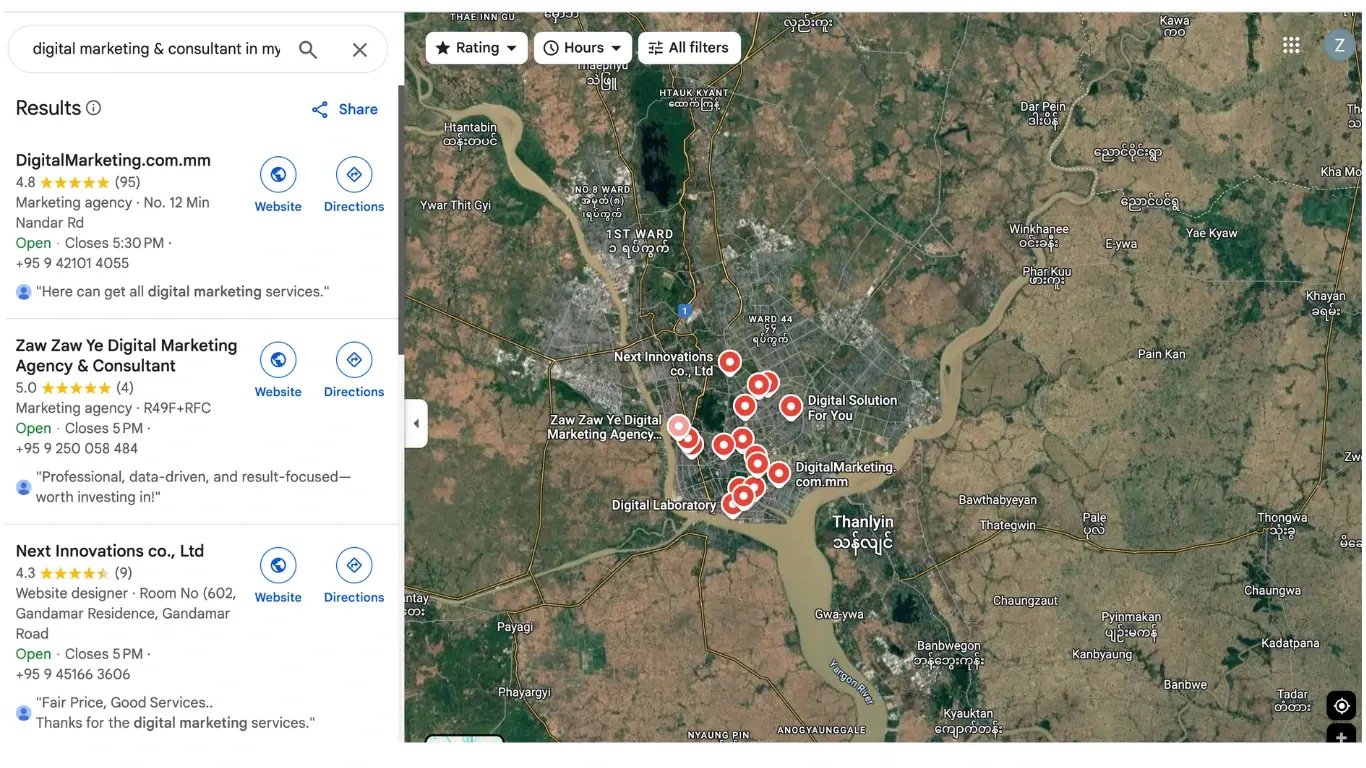Click the Htantabin map label
Screen dimensions: 1366x768
point(470,134)
